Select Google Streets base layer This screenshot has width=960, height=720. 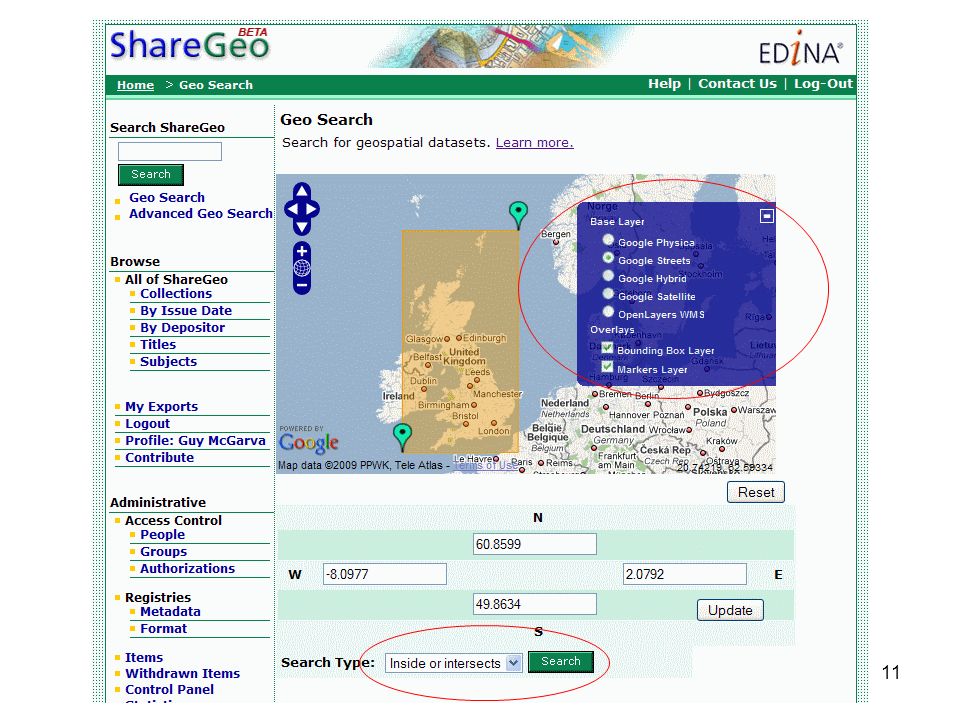coord(608,258)
